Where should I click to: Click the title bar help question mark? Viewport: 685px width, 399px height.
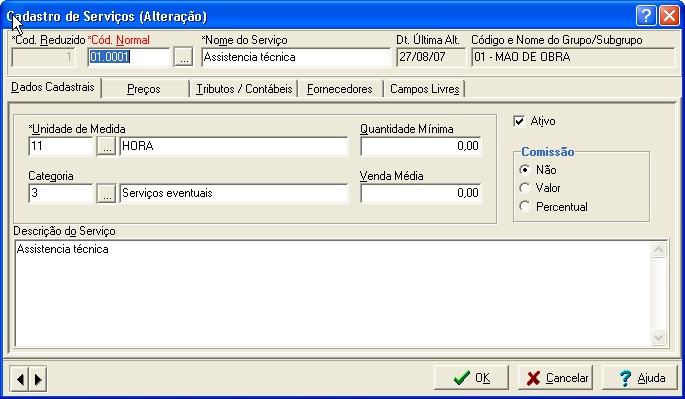[646, 16]
